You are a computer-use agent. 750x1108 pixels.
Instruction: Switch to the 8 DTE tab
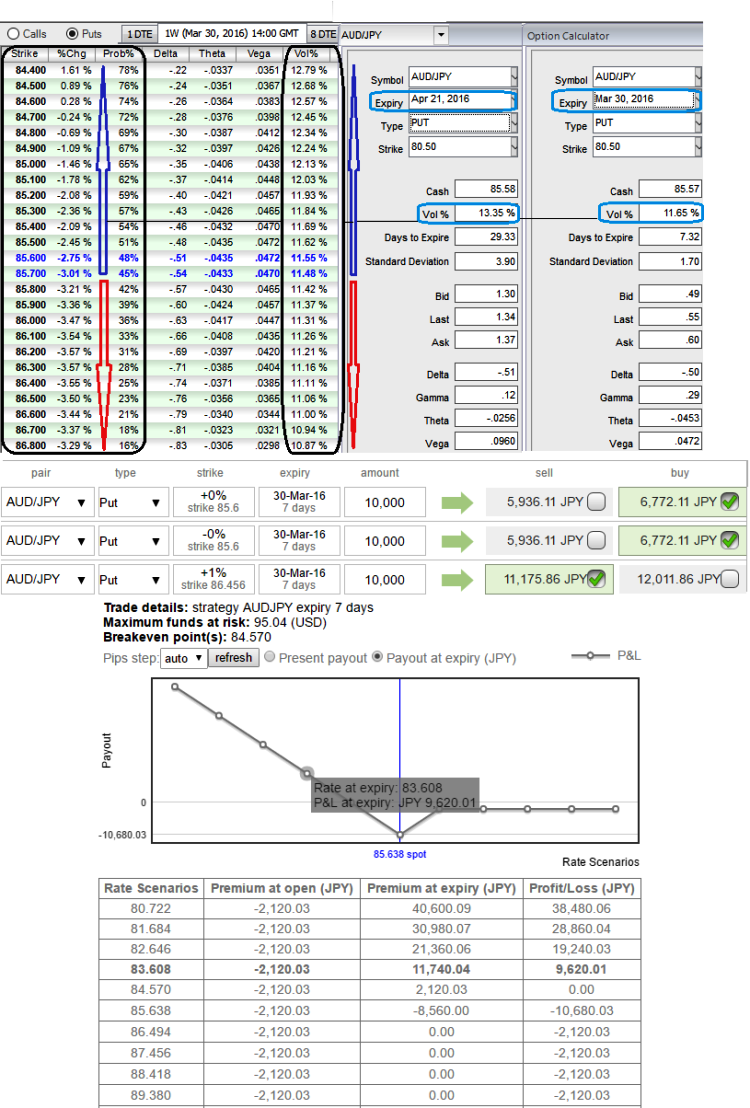click(x=323, y=34)
